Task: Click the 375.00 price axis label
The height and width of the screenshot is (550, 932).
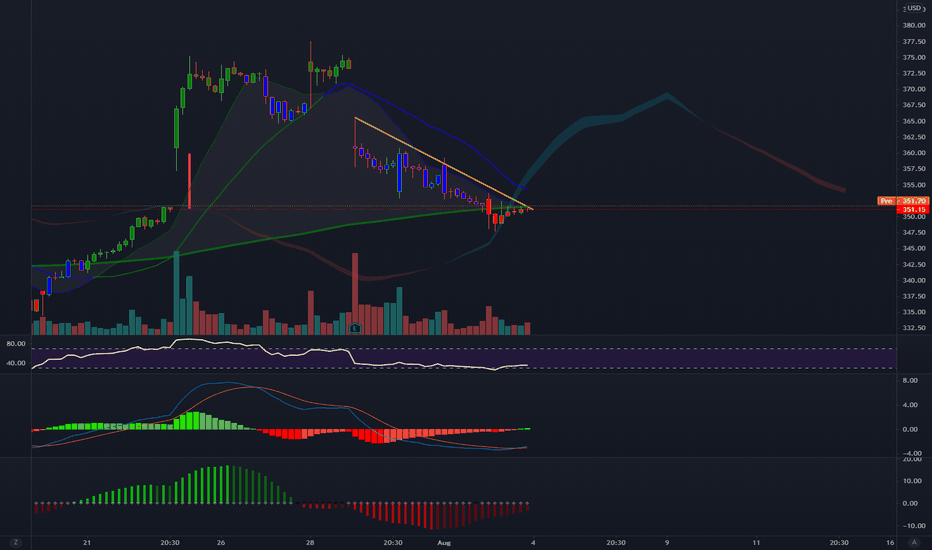Action: [914, 58]
